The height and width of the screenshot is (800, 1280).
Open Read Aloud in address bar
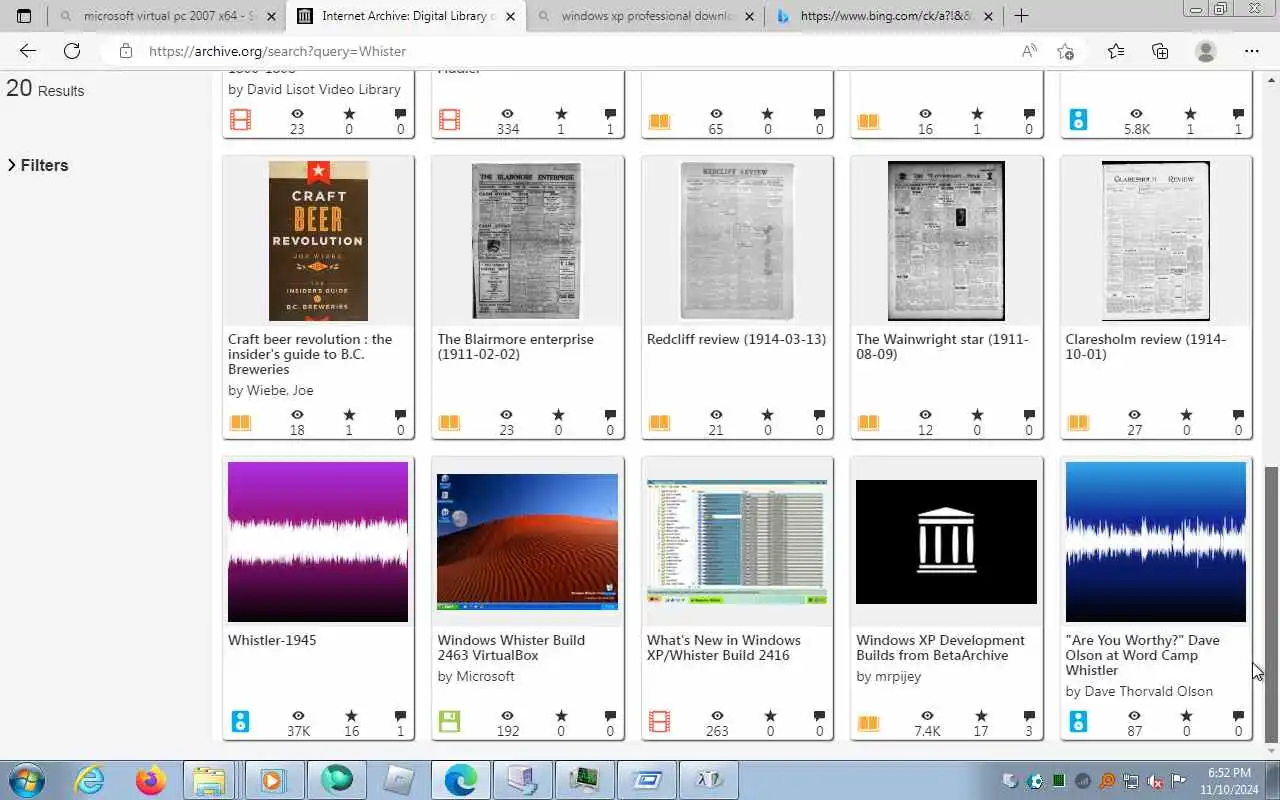click(1029, 51)
